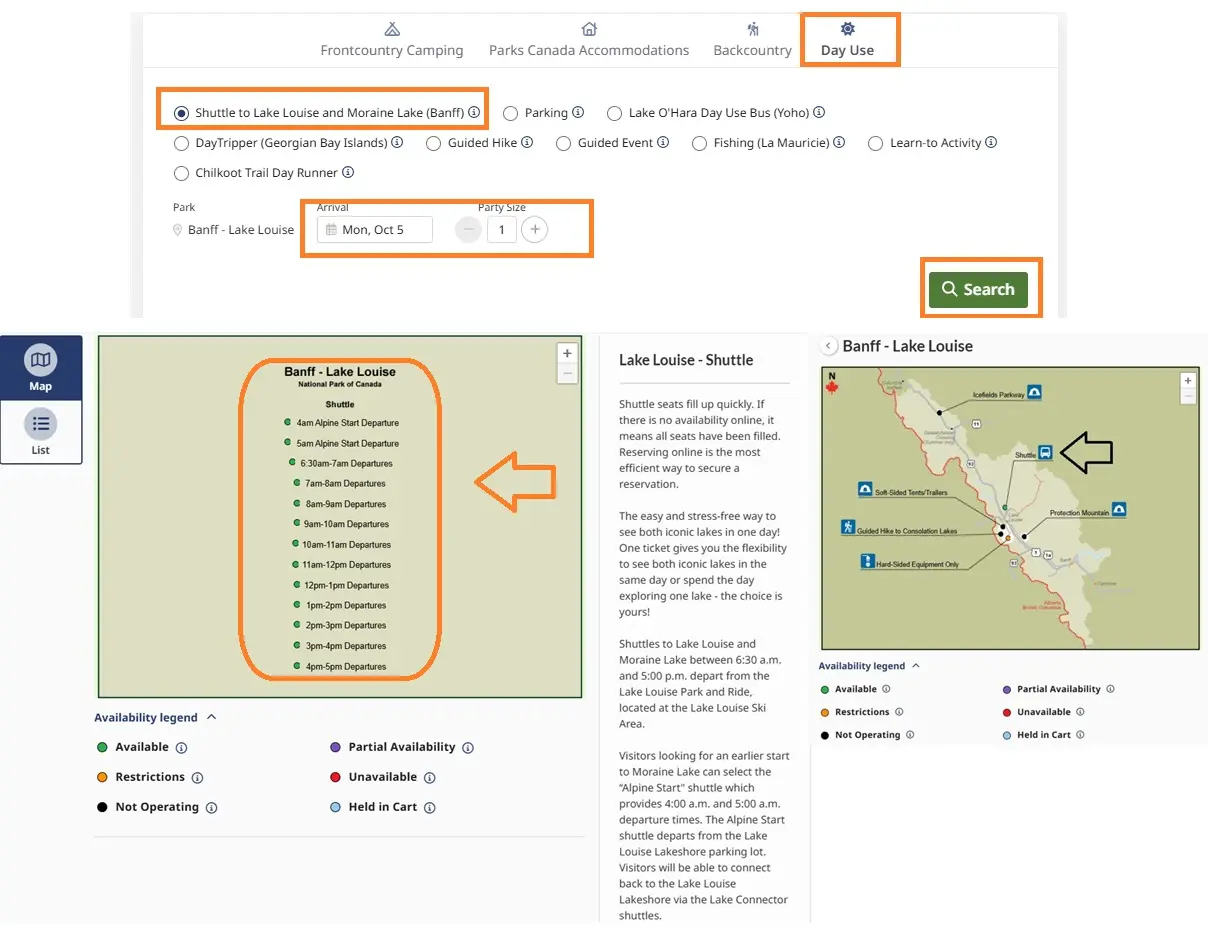The width and height of the screenshot is (1208, 930).
Task: Choose DayTripper (Georgian Bay Islands) radio
Action: (x=181, y=143)
